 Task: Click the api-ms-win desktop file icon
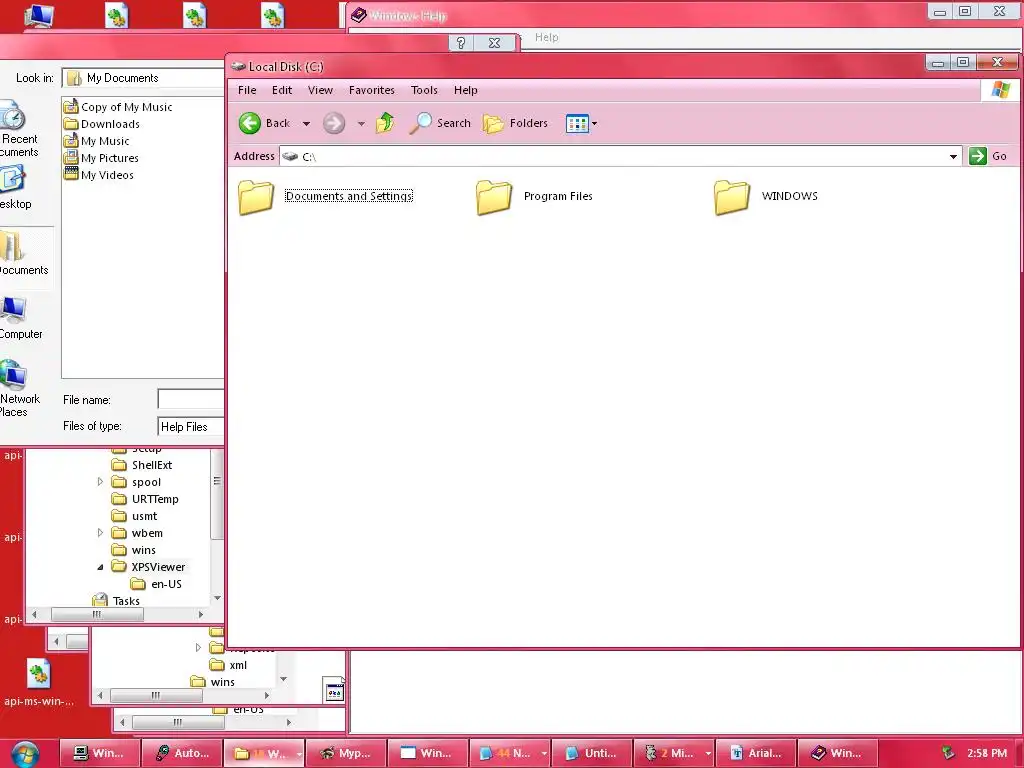39,673
